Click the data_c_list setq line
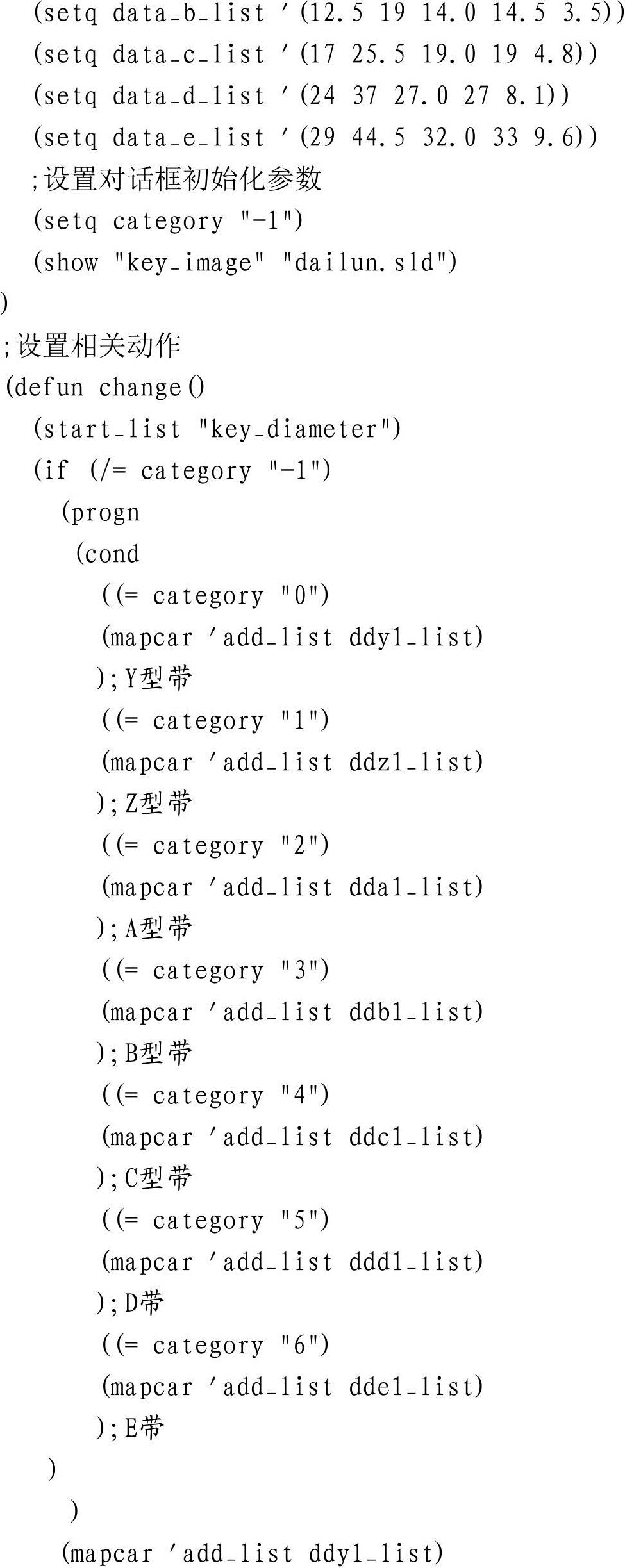The height and width of the screenshot is (1568, 625). 315,55
